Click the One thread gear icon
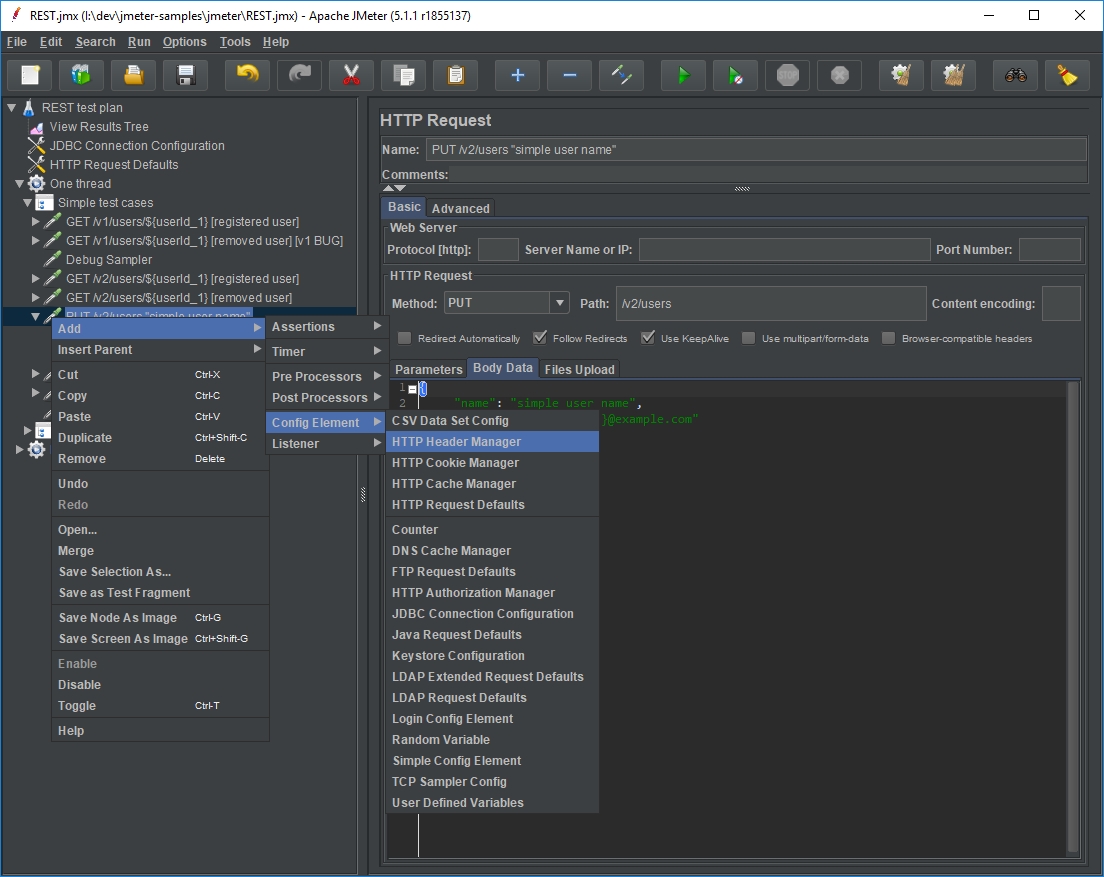The width and height of the screenshot is (1104, 877). pyautogui.click(x=37, y=184)
